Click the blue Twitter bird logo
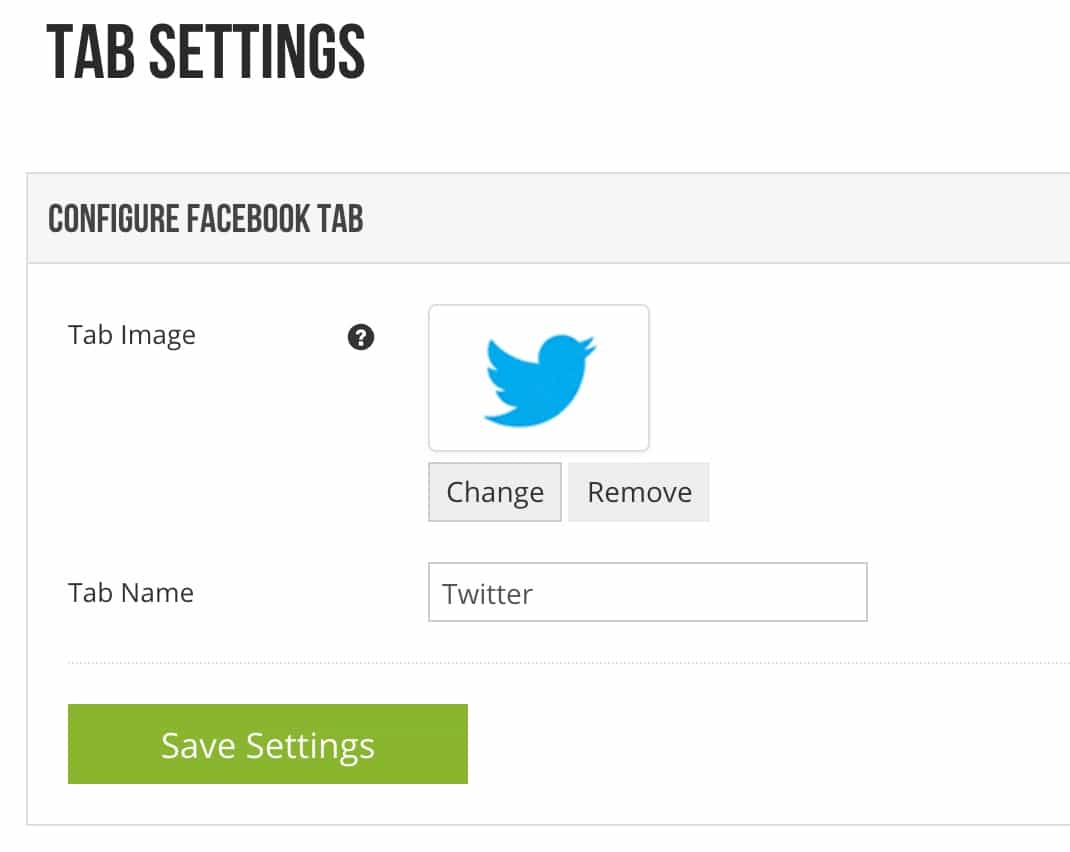Screen dimensions: 1070x852 (x=540, y=381)
